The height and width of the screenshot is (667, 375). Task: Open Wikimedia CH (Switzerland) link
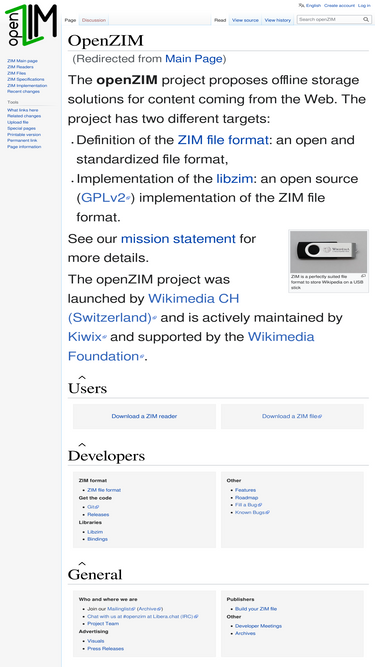coord(153,308)
